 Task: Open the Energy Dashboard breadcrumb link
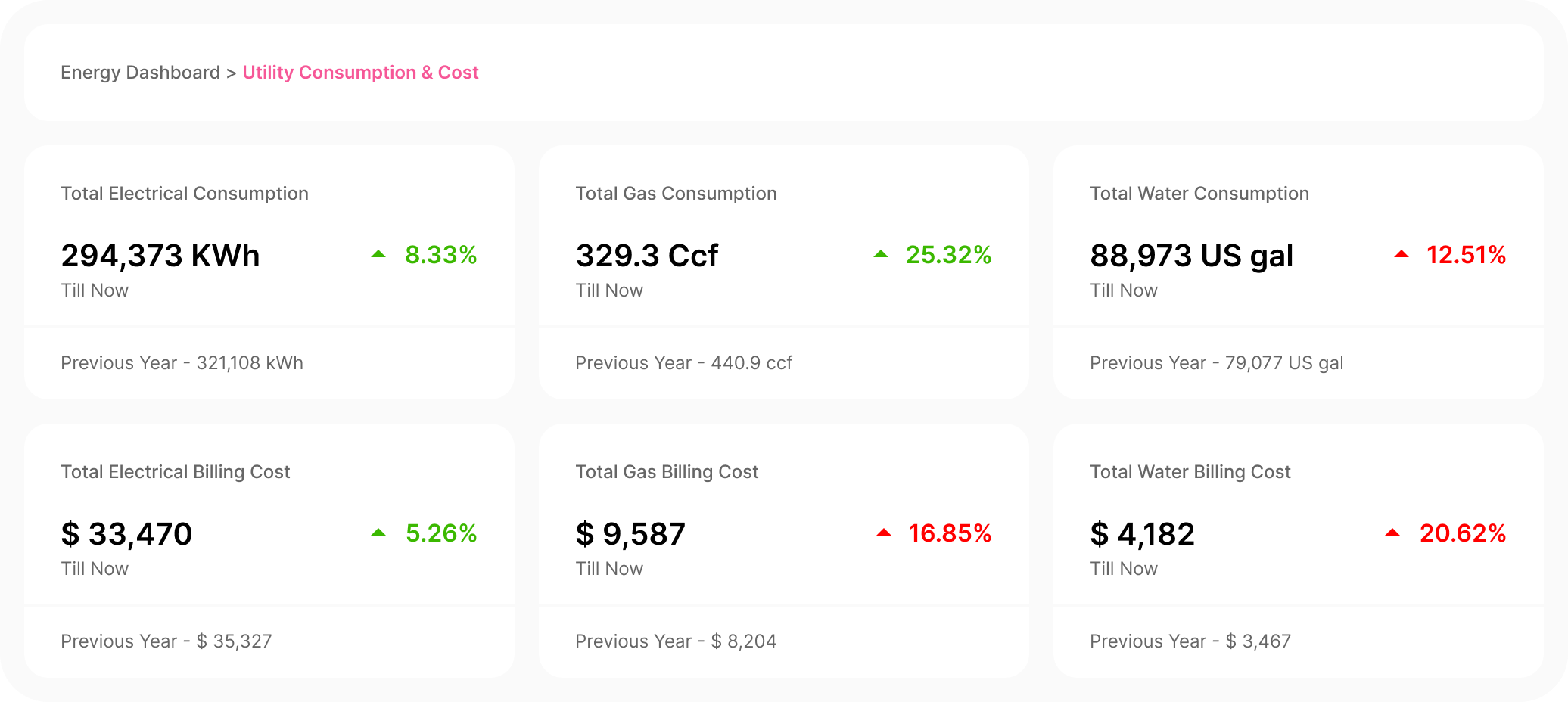click(140, 73)
